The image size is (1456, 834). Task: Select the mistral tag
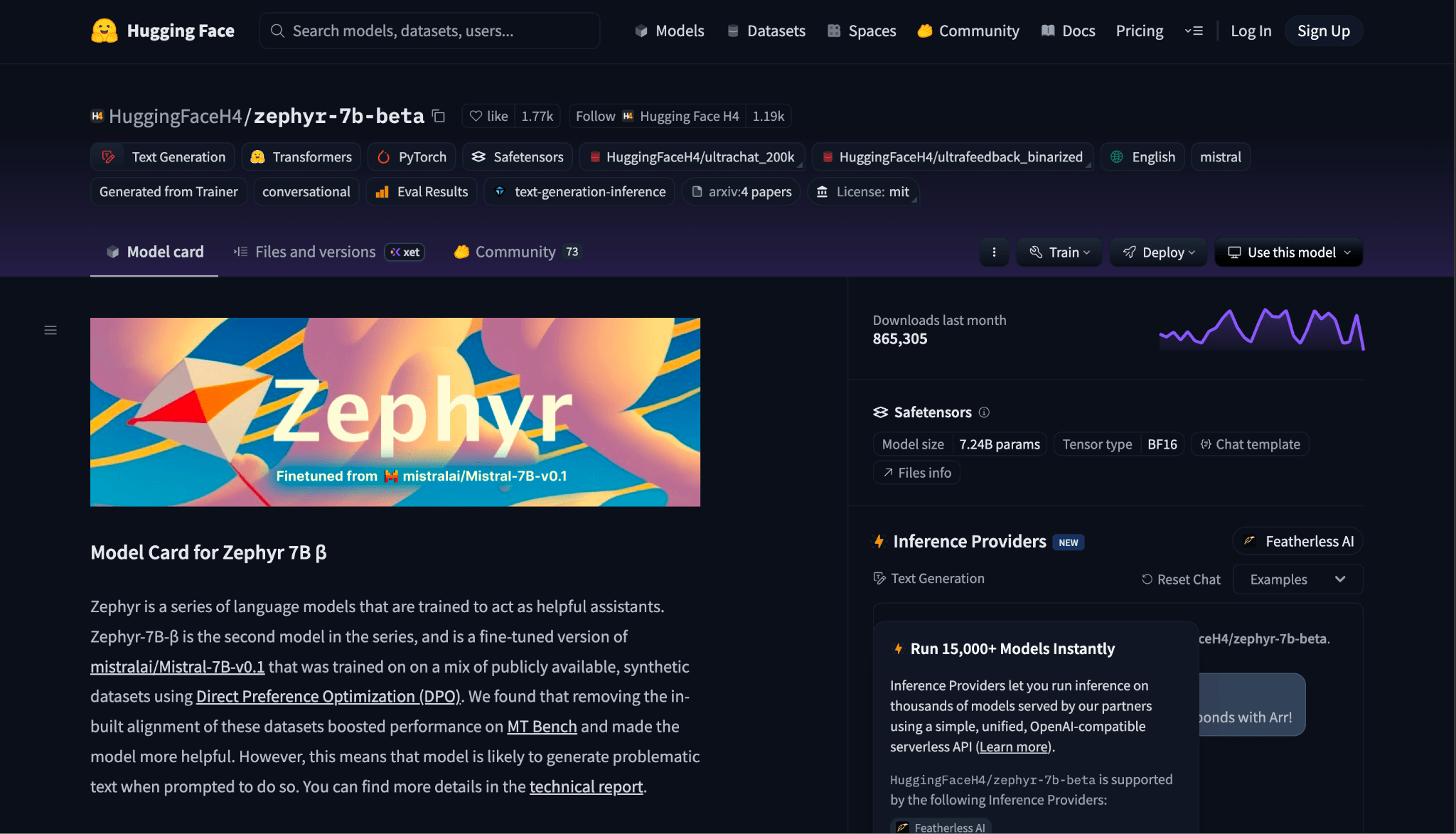click(x=1220, y=156)
